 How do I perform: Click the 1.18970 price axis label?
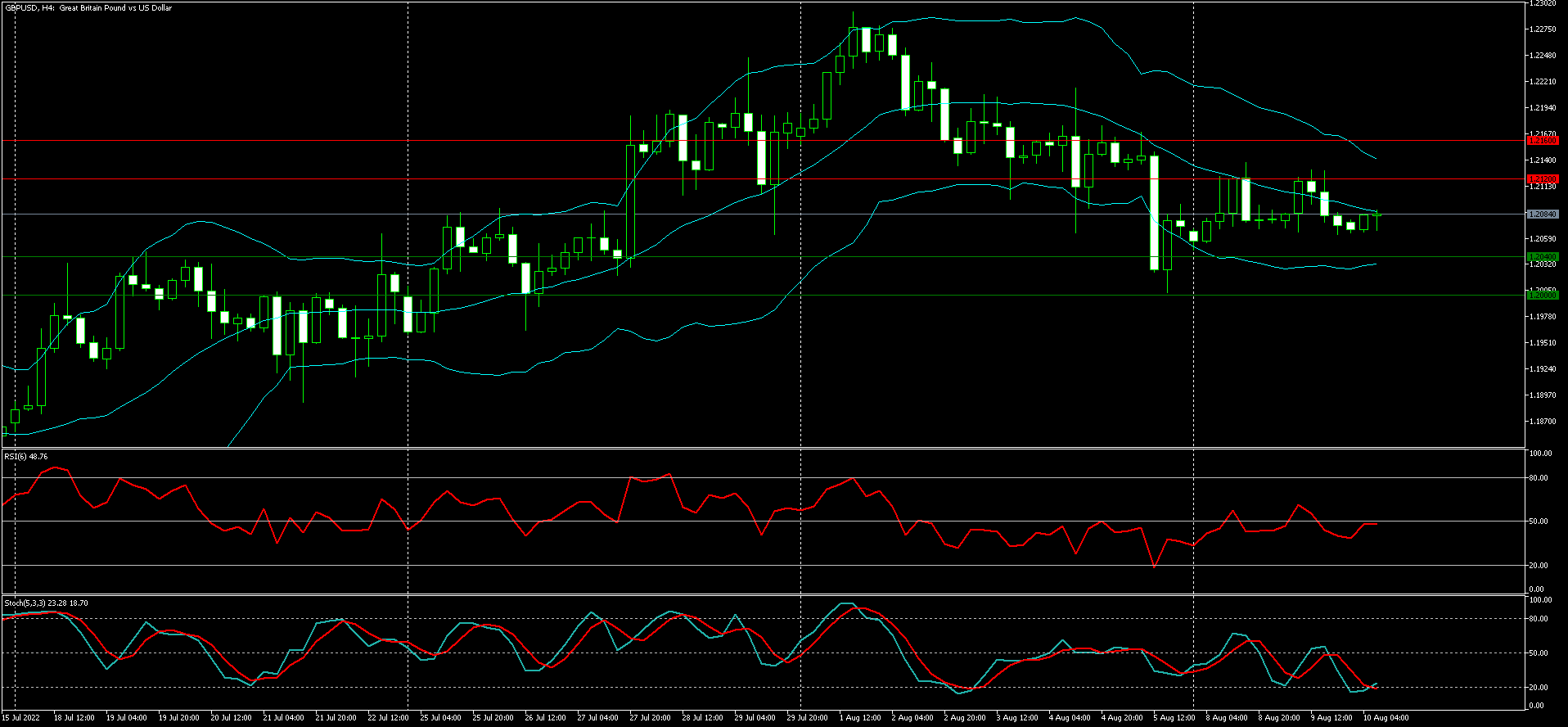pos(1543,395)
